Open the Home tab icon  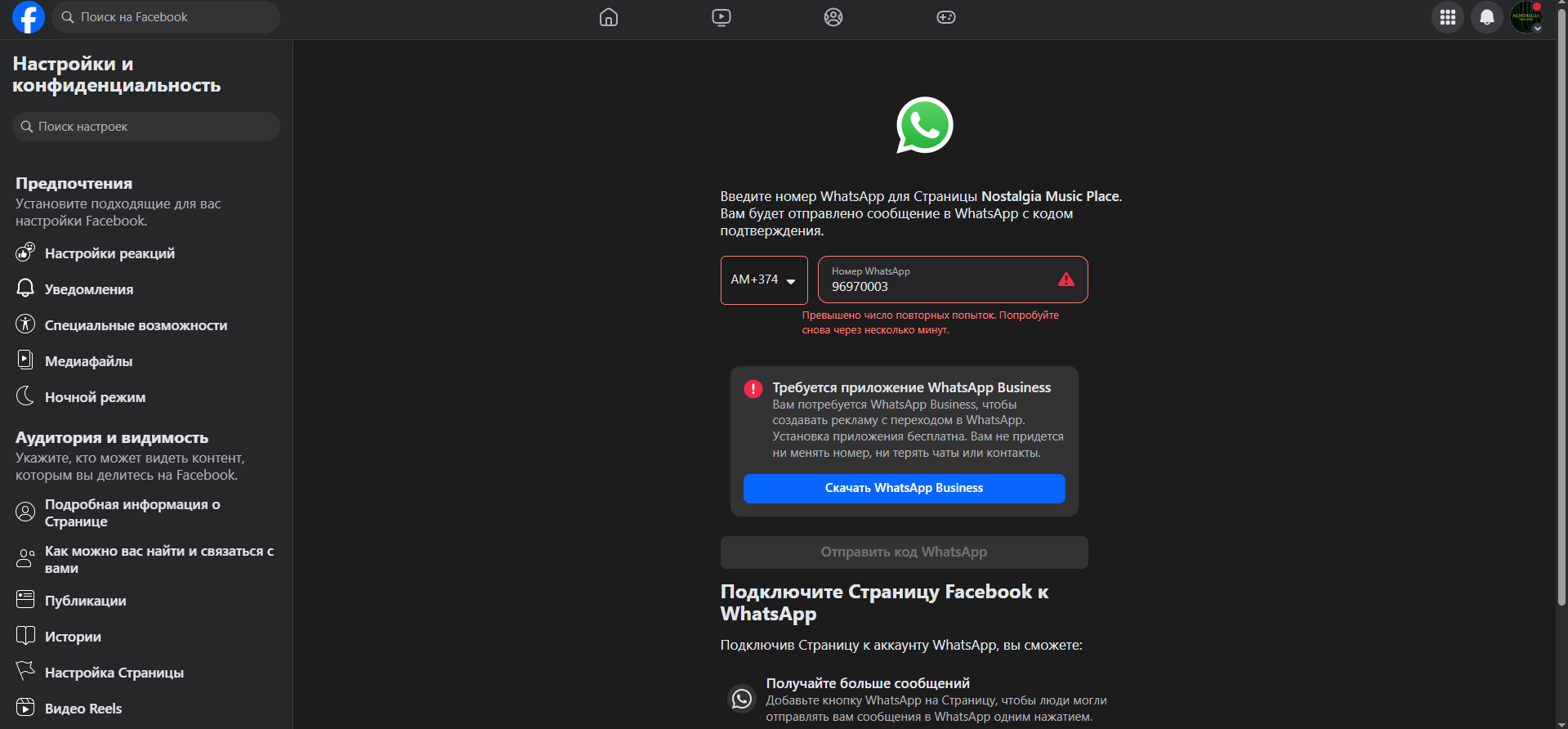pyautogui.click(x=609, y=17)
